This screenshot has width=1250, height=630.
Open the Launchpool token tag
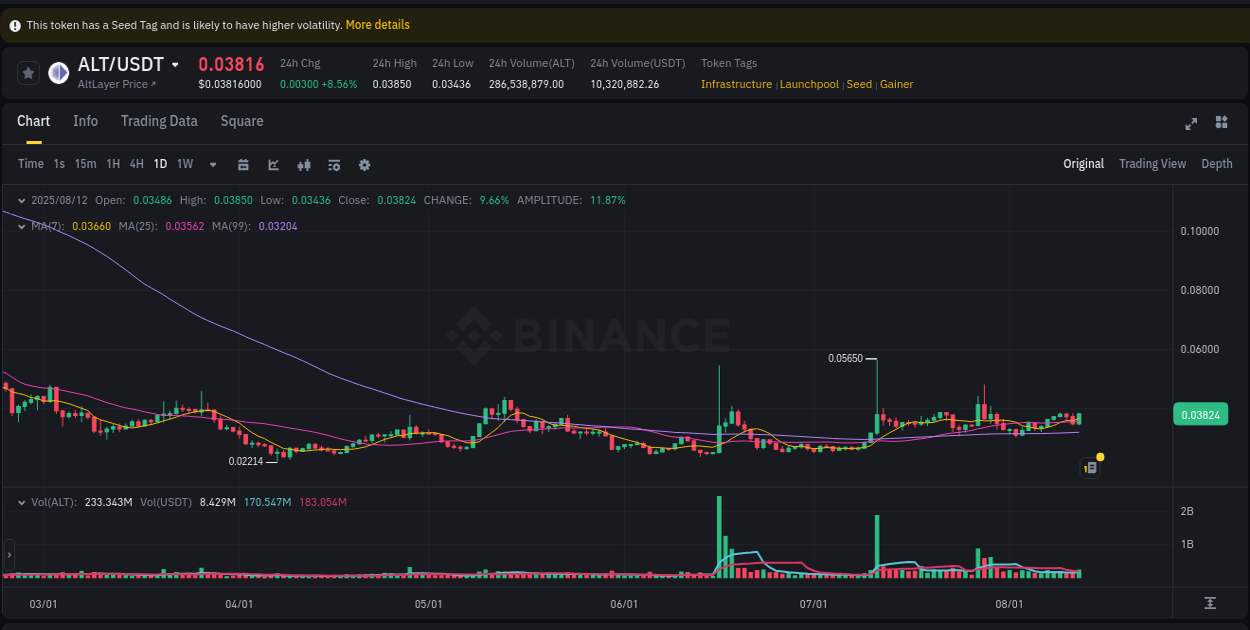click(809, 84)
